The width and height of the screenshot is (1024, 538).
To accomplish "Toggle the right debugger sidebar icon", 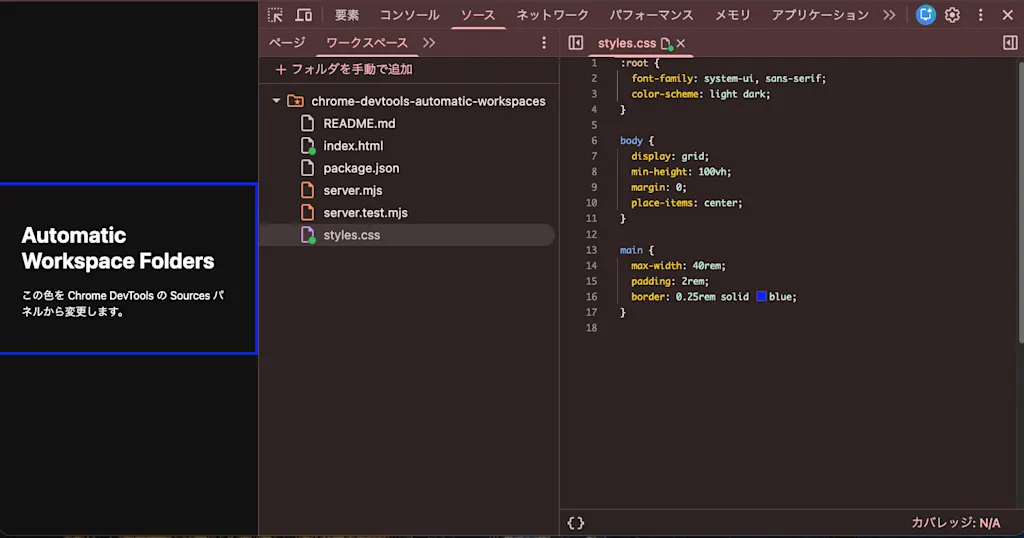I will [x=1010, y=43].
